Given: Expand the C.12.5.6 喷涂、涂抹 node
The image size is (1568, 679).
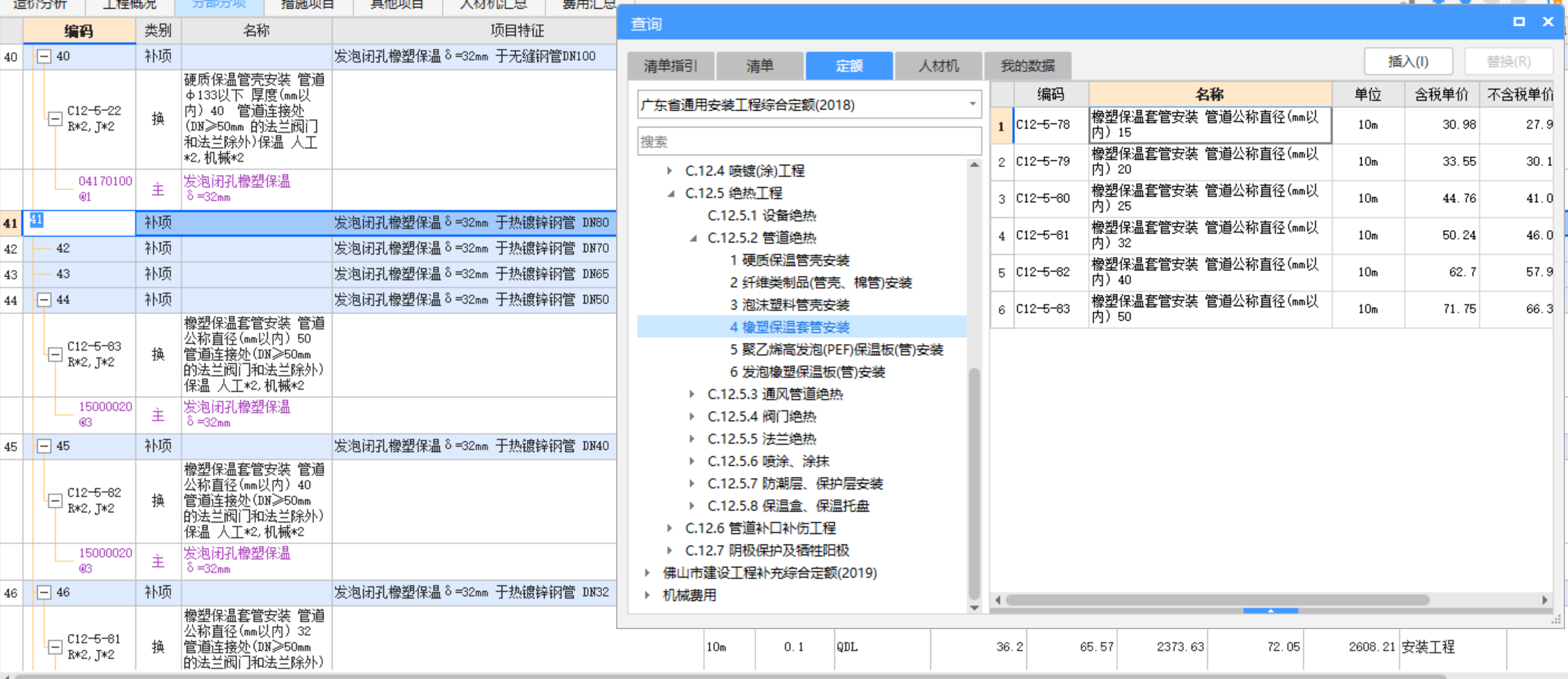Looking at the screenshot, I should pos(692,461).
